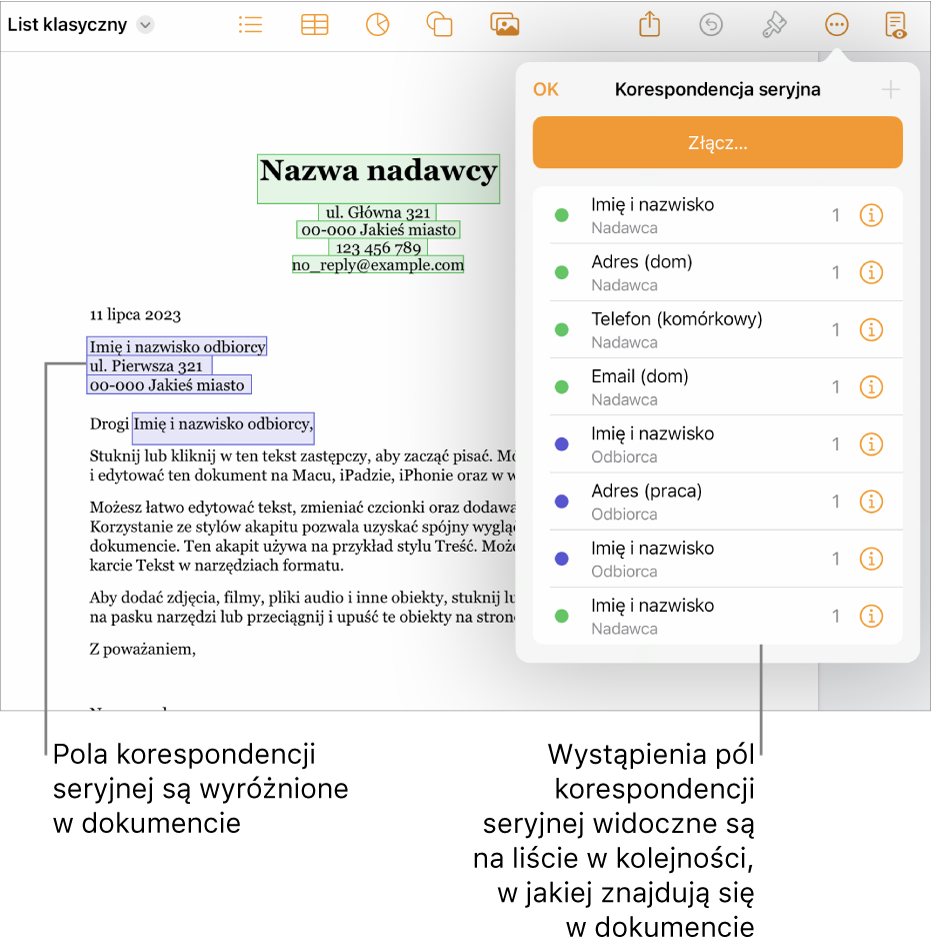931x947 pixels.
Task: Open info for Telefon (komórkowy) field
Action: (x=871, y=330)
